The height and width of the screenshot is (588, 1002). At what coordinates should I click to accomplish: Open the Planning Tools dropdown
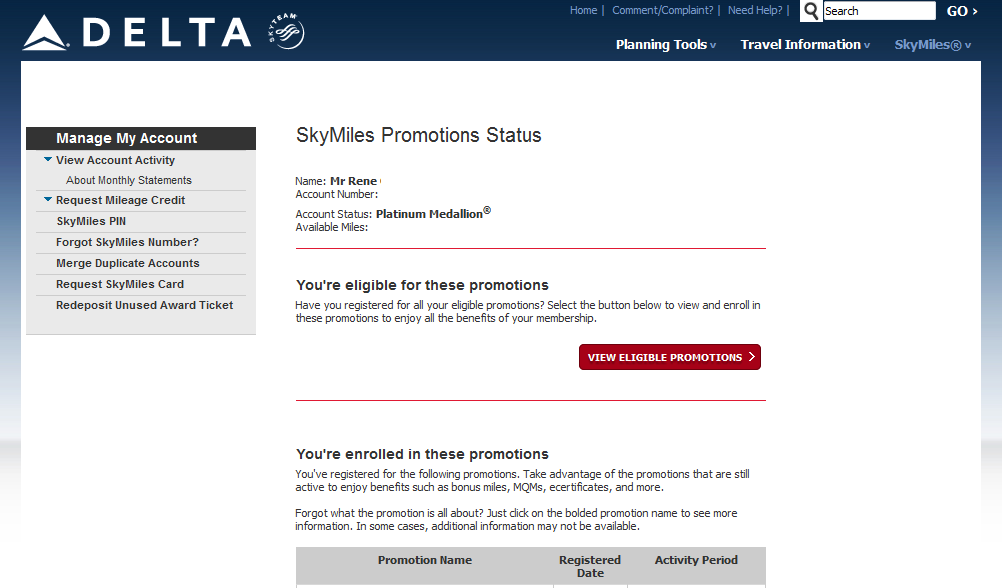click(664, 44)
